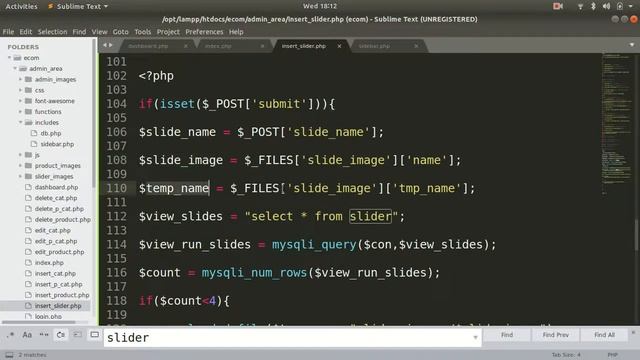640x360 pixels.
Task: Expand the product_images folder
Action: click(20, 165)
